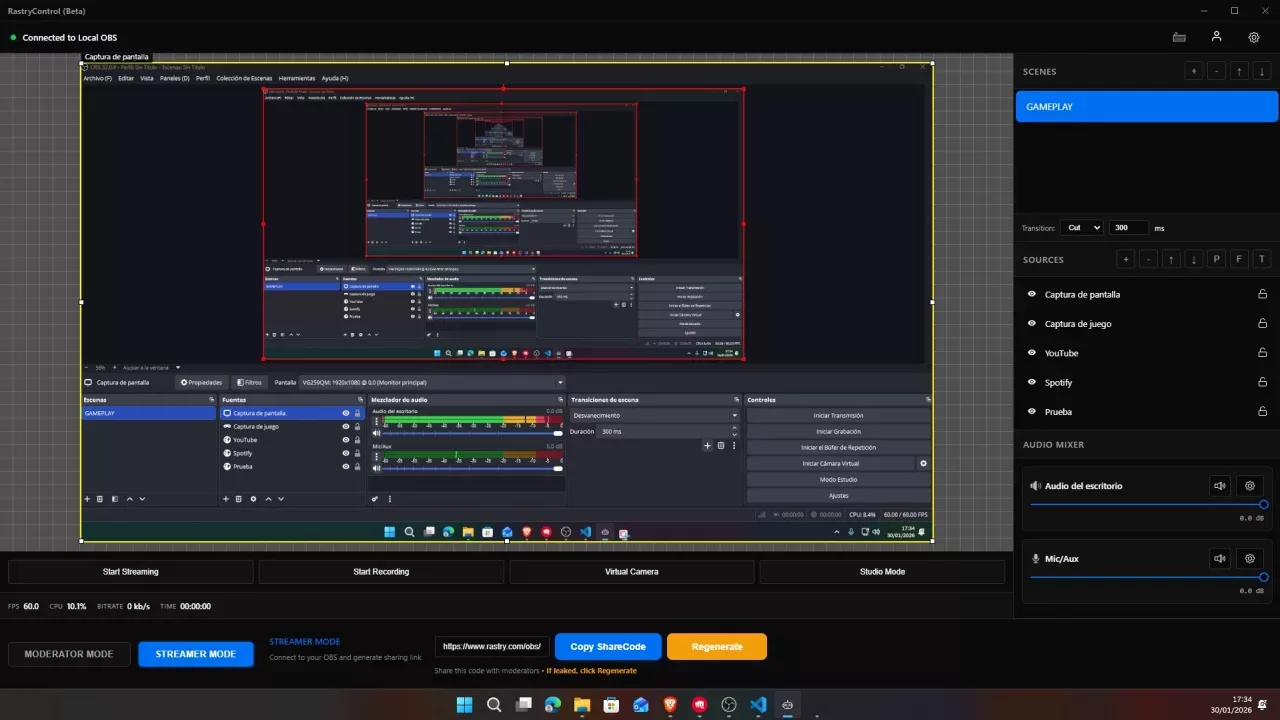
Task: Open the Windows Start menu
Action: [x=465, y=704]
